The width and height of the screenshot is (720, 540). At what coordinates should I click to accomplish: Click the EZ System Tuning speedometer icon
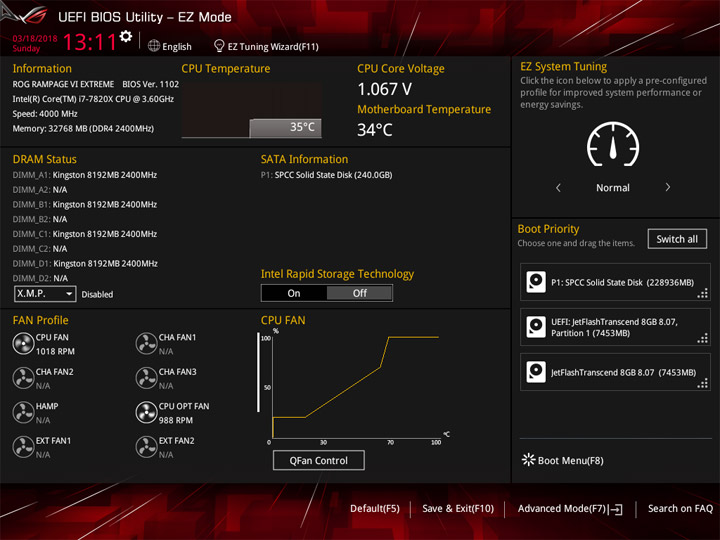coord(613,144)
